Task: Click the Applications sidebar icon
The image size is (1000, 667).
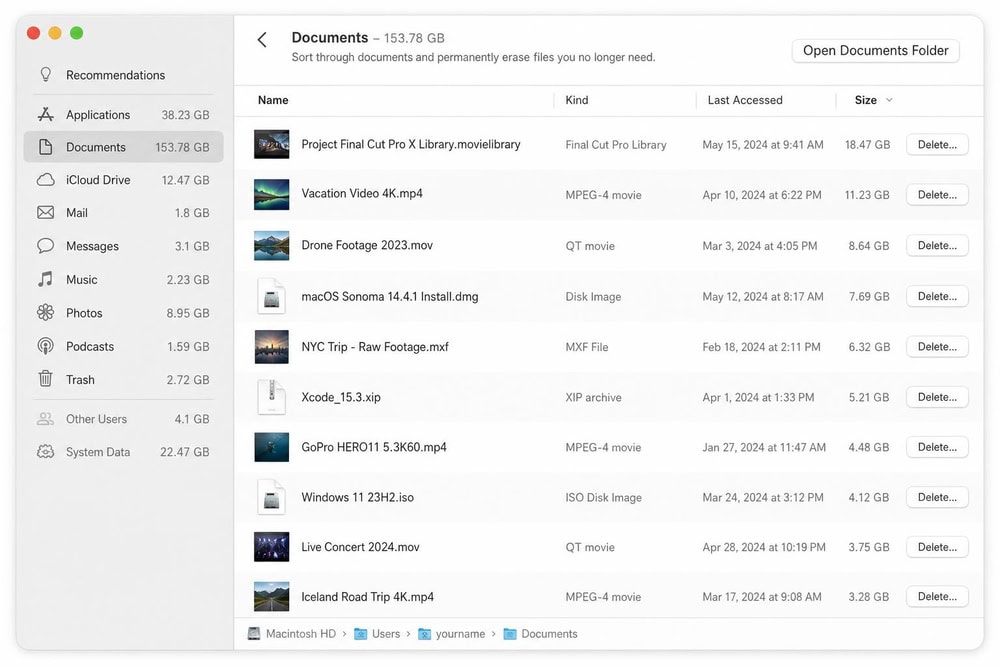Action: 45,114
